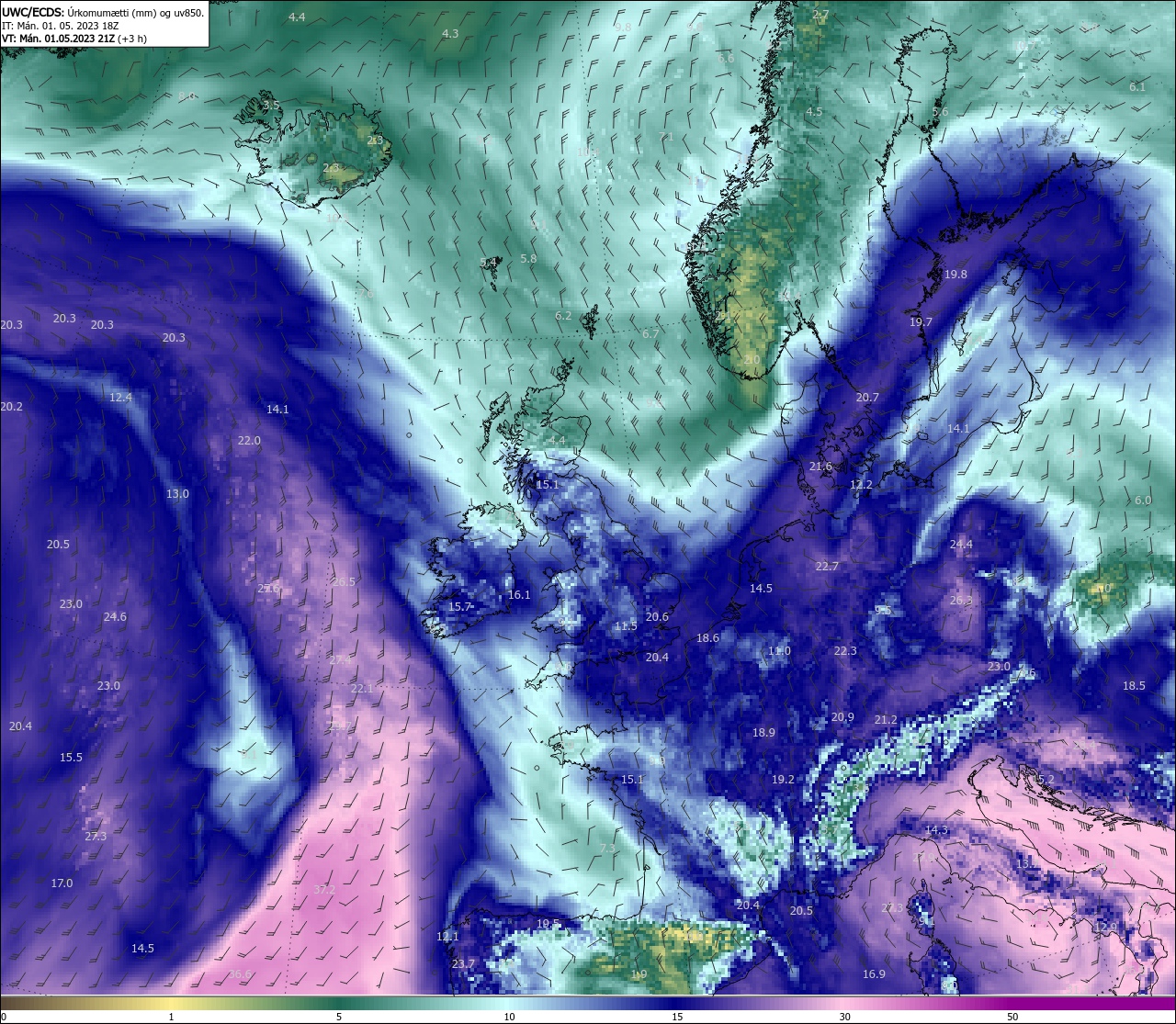Click the 16.9 value label
This screenshot has width=1176, height=1024.
pos(874,973)
